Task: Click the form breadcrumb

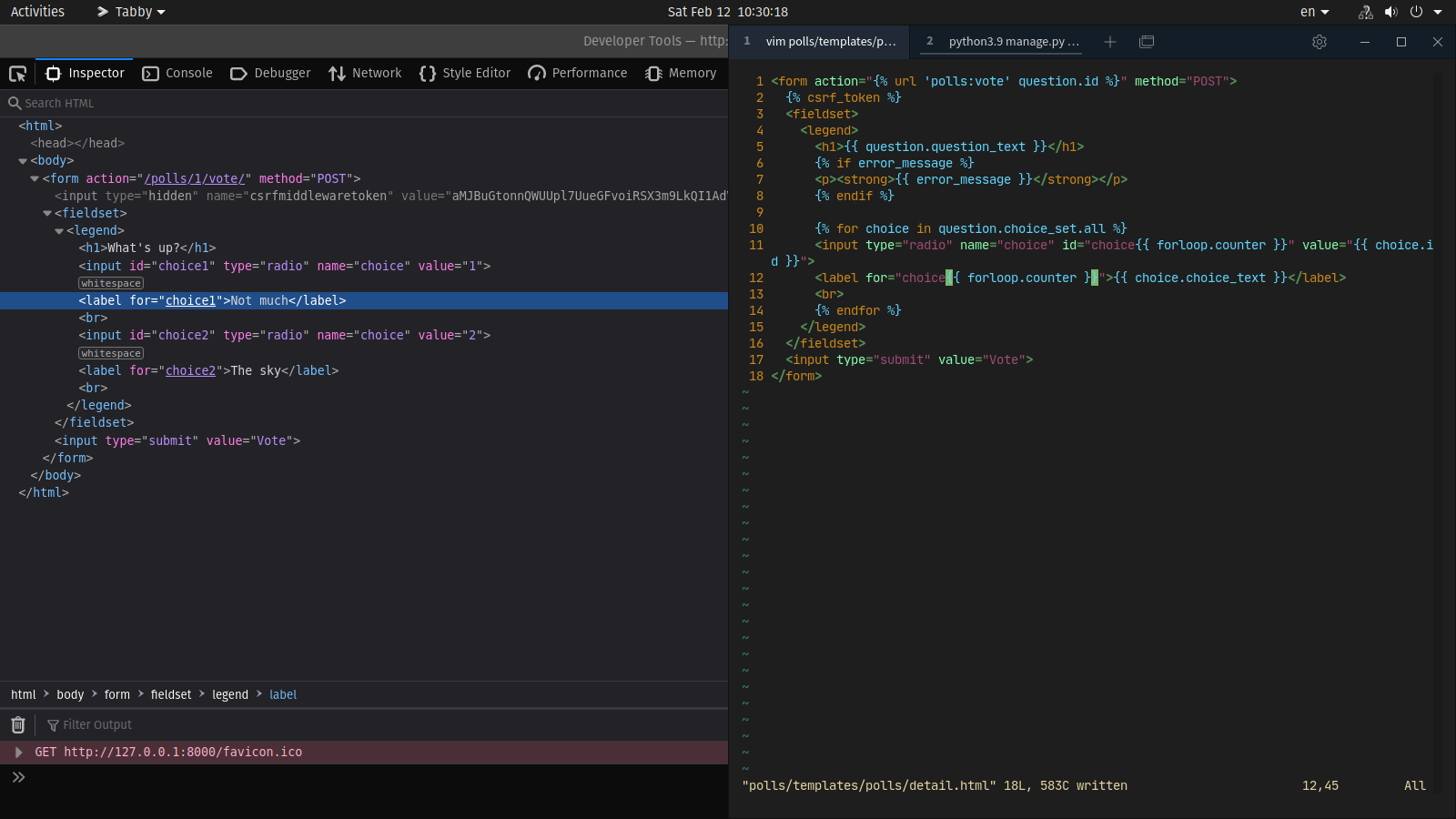Action: click(x=117, y=694)
